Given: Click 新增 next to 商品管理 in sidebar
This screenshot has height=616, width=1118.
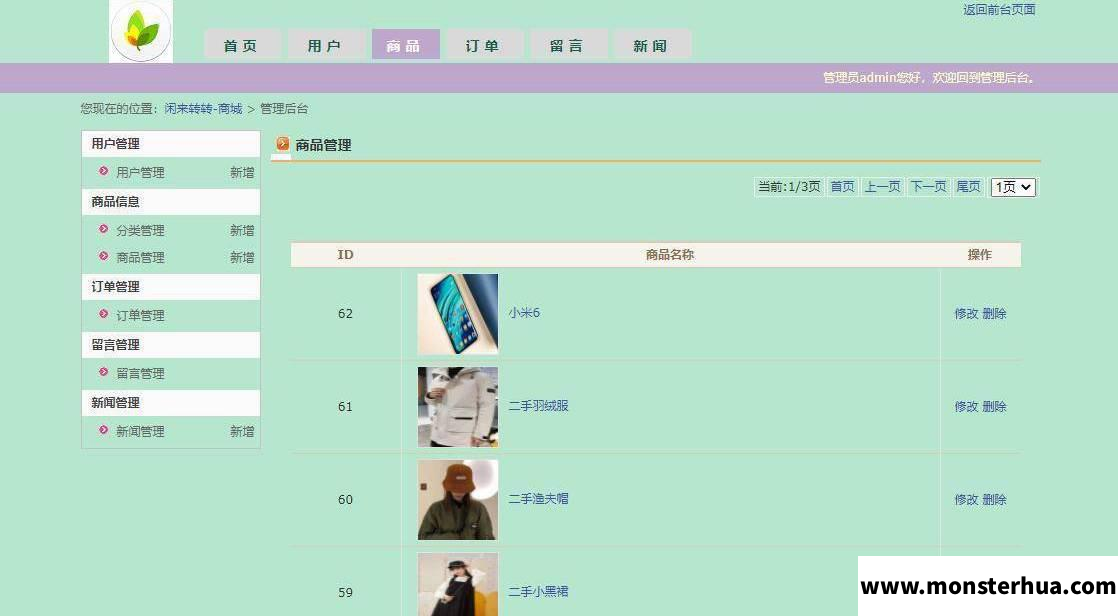Looking at the screenshot, I should pos(242,257).
